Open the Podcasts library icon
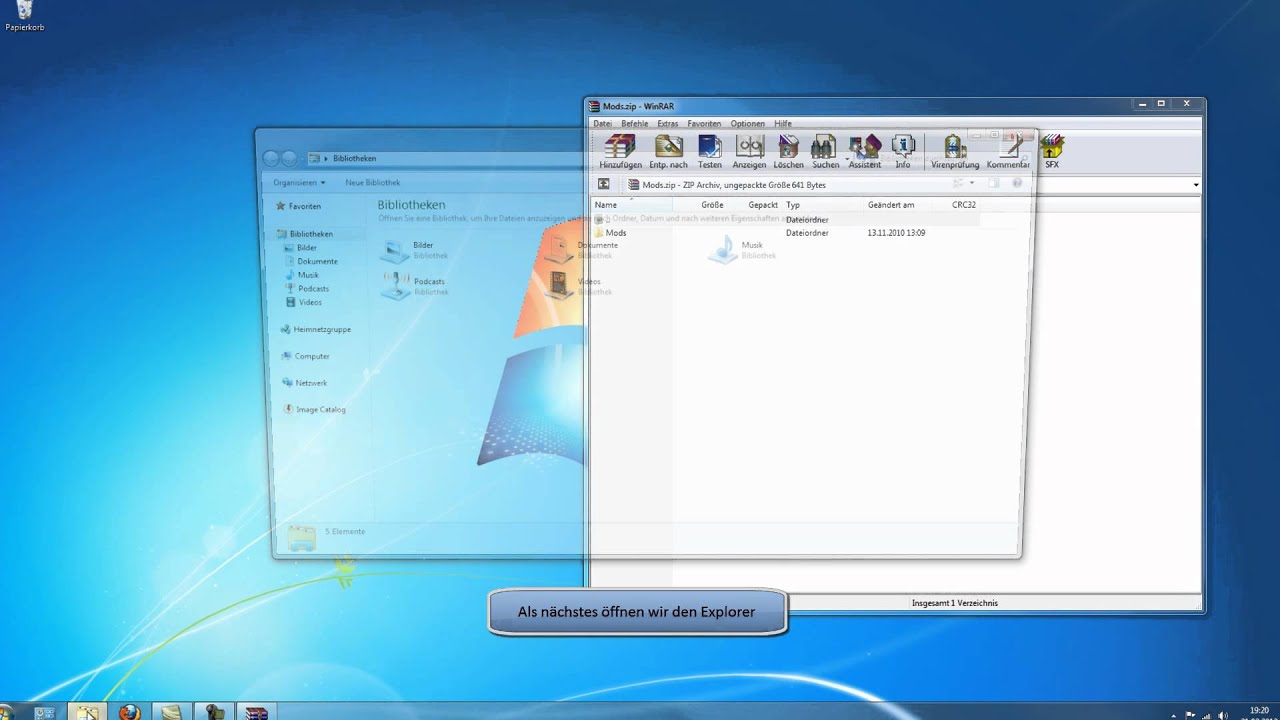1280x720 pixels. pyautogui.click(x=396, y=286)
